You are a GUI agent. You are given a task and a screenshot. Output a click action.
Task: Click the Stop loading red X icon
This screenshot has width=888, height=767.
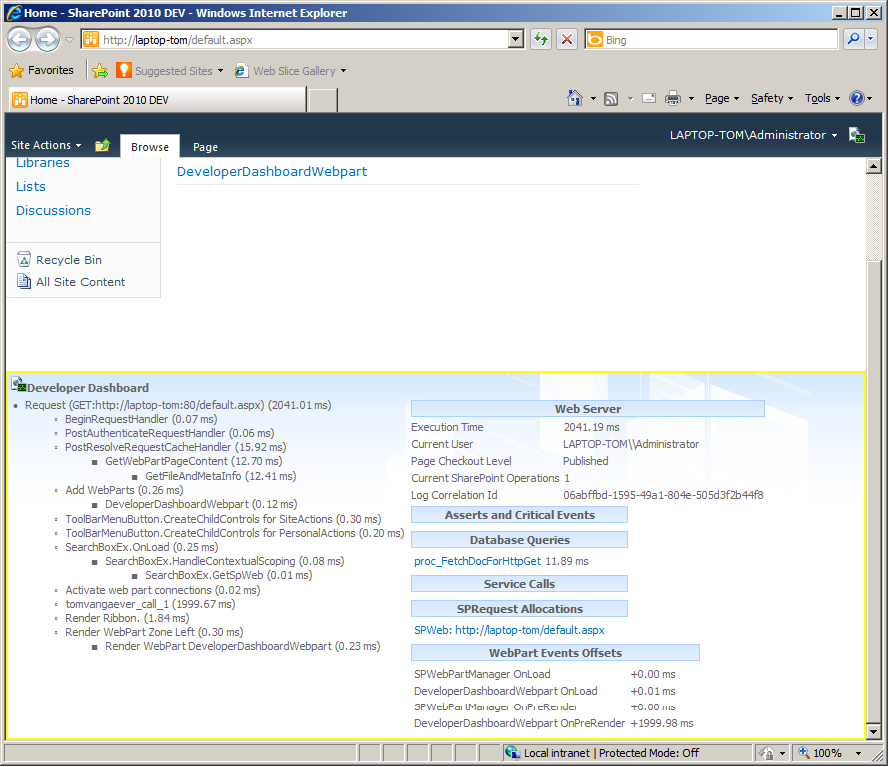pos(566,39)
